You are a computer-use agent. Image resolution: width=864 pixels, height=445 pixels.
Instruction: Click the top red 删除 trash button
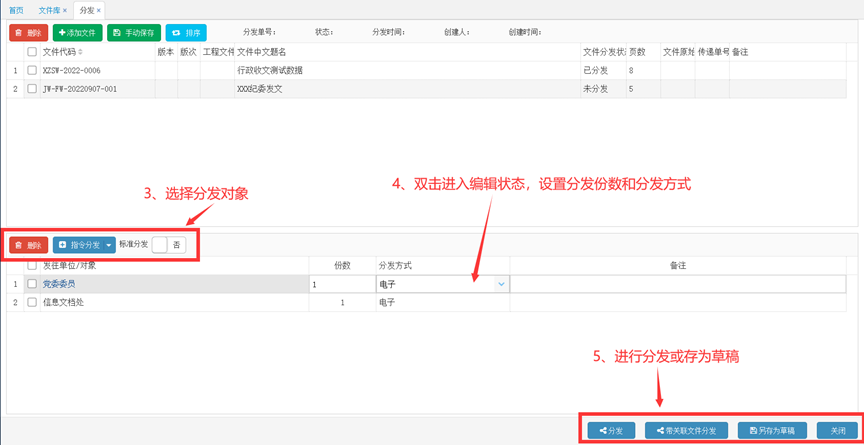pos(29,32)
